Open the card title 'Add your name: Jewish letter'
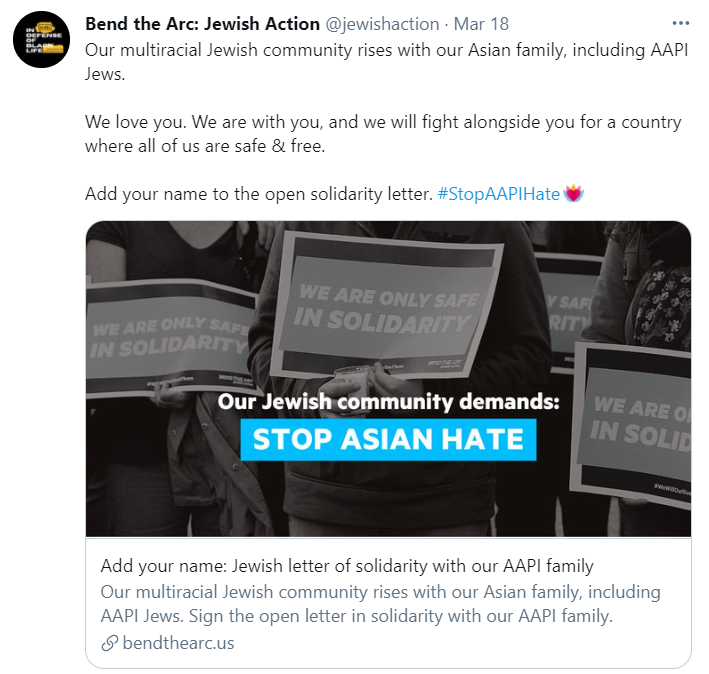 tap(347, 566)
